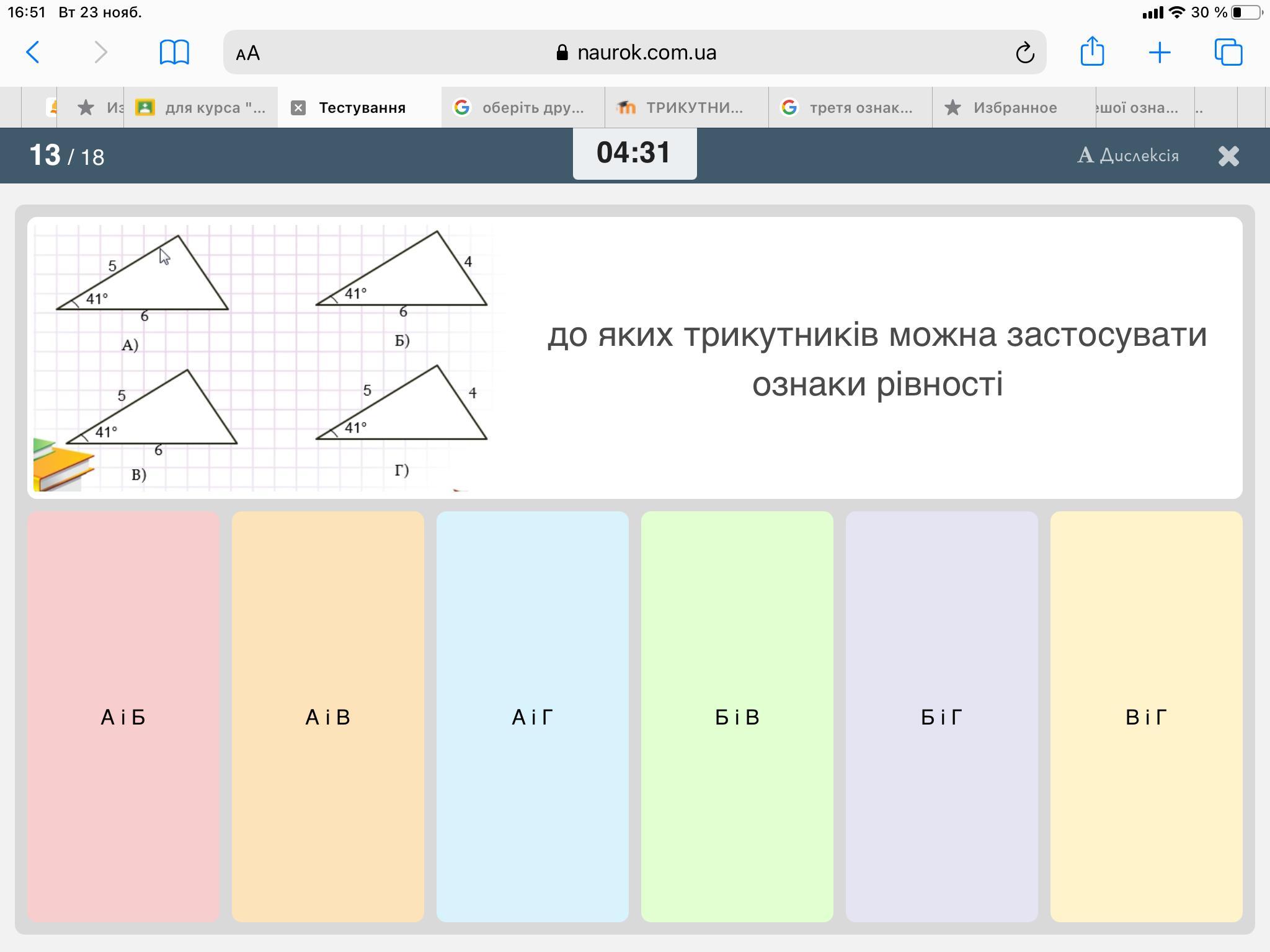Open the share sheet icon
The width and height of the screenshot is (1270, 952).
pyautogui.click(x=1092, y=51)
